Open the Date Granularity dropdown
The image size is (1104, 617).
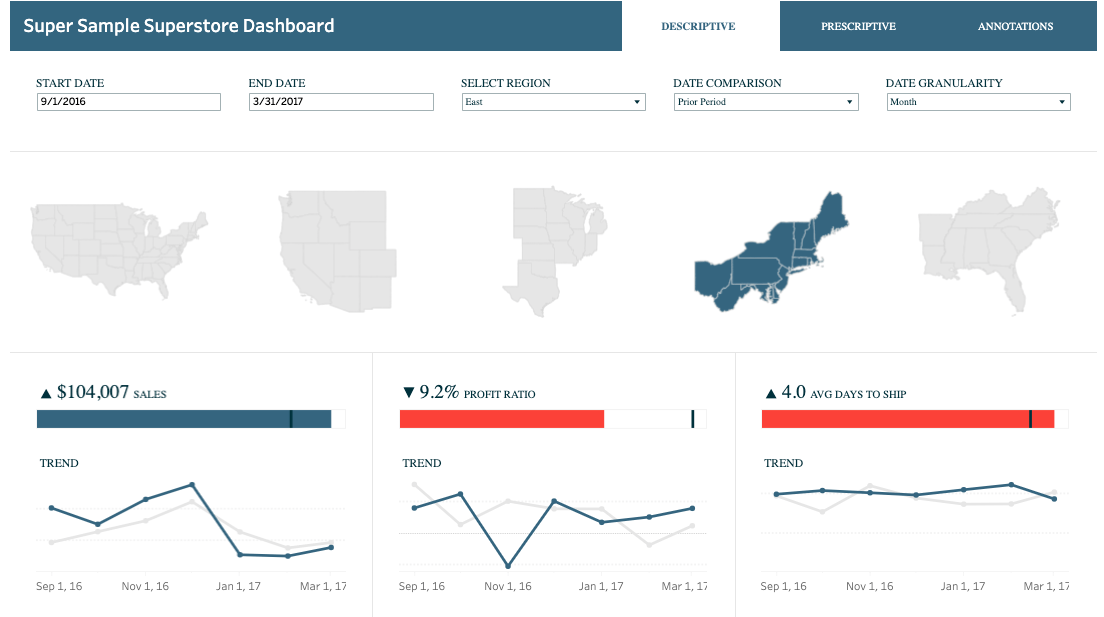[1062, 101]
